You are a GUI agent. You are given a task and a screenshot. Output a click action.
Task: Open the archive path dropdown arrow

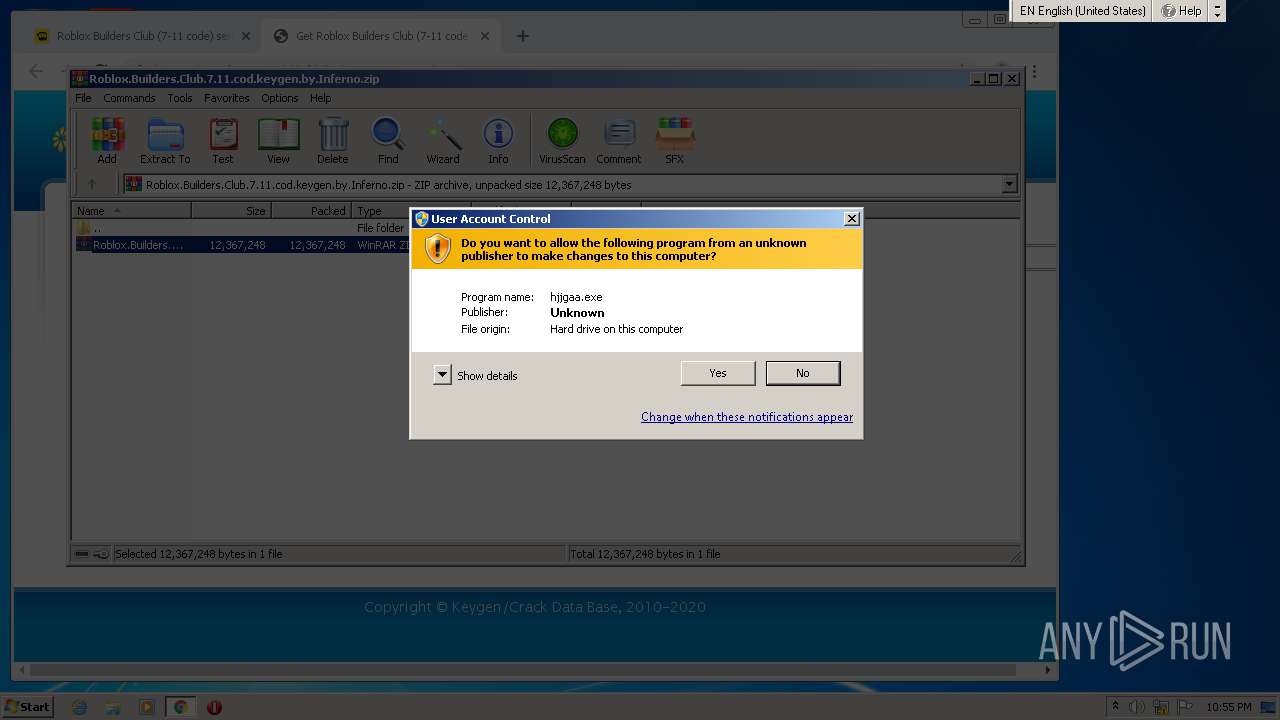click(x=1009, y=184)
